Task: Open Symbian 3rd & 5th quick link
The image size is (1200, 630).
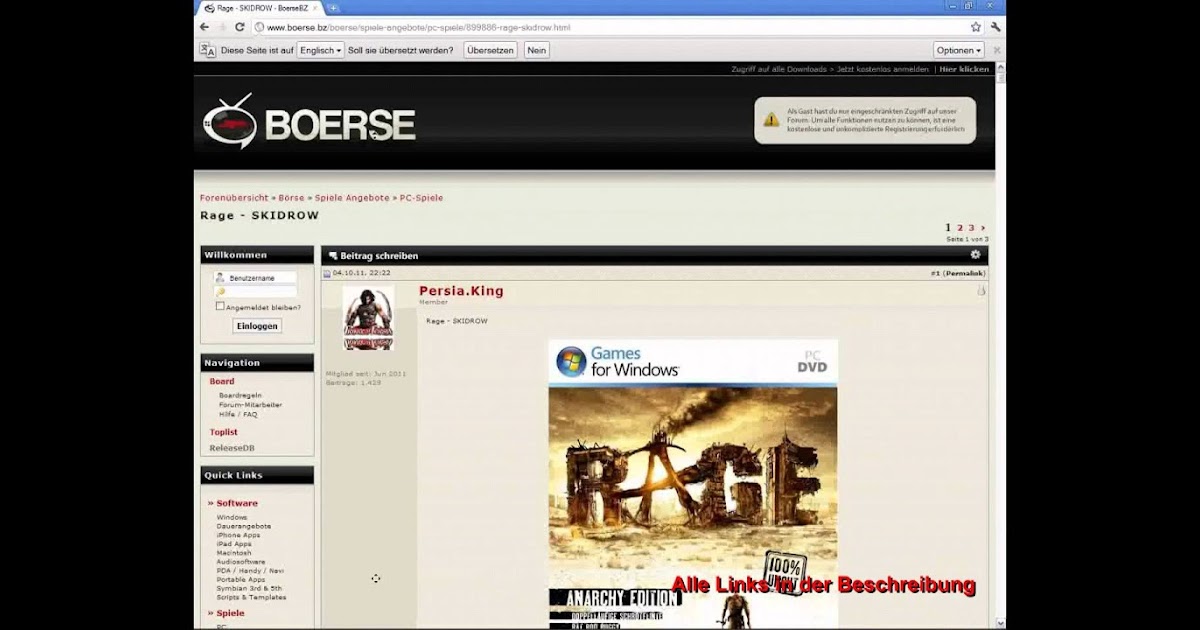Action: 250,589
